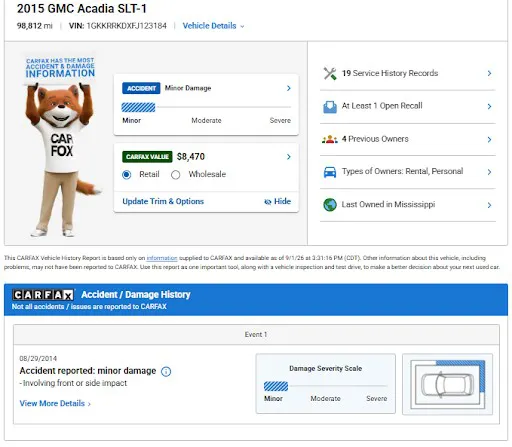Click the crossed-eye Hide icon
This screenshot has width=512, height=447.
point(267,202)
